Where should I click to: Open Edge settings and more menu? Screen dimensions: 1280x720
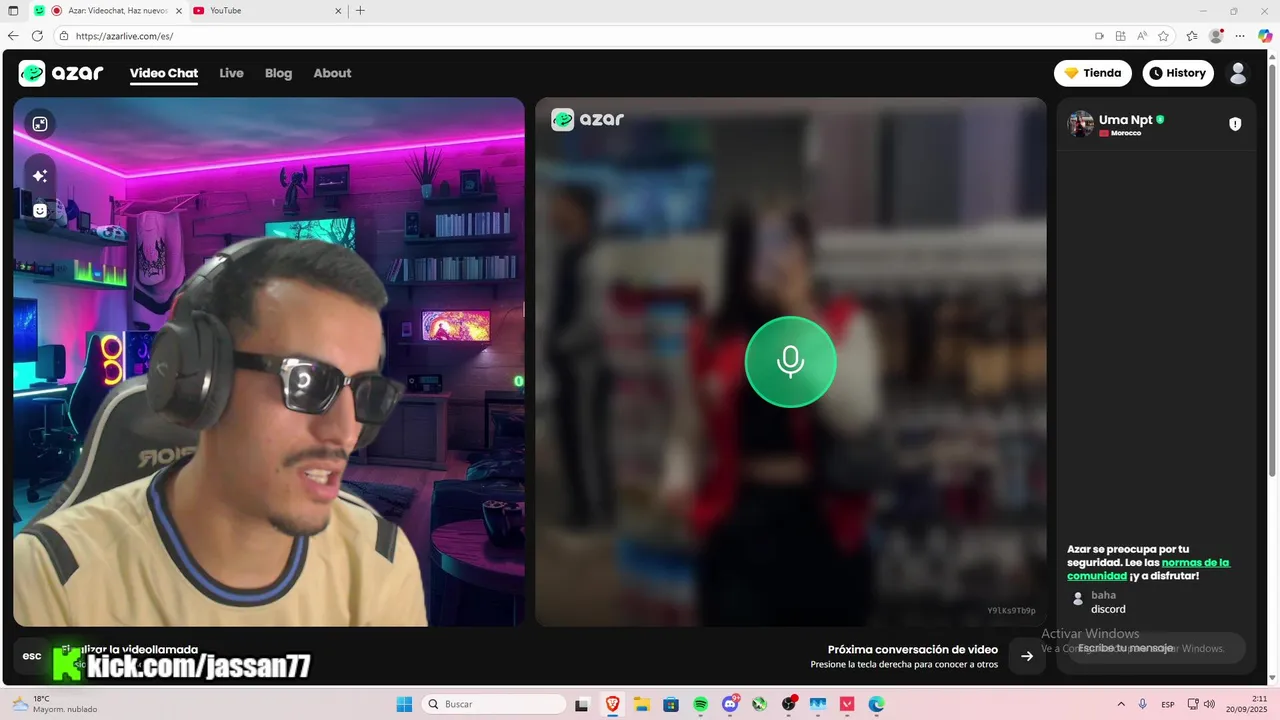(1240, 36)
